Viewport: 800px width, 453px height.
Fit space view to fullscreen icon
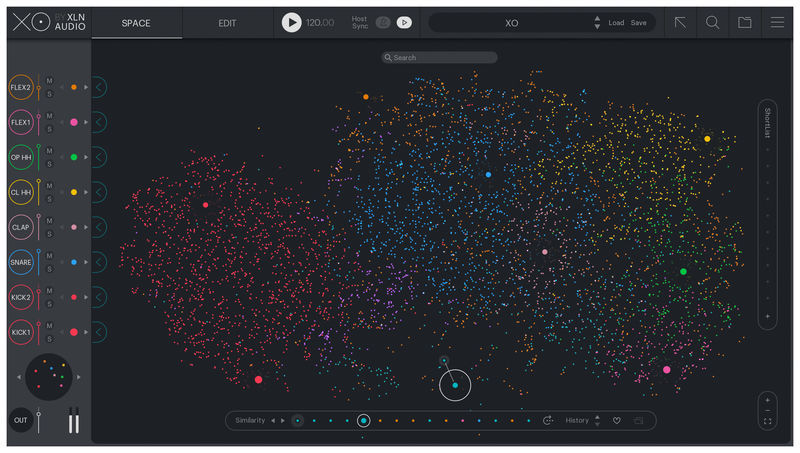(x=767, y=421)
